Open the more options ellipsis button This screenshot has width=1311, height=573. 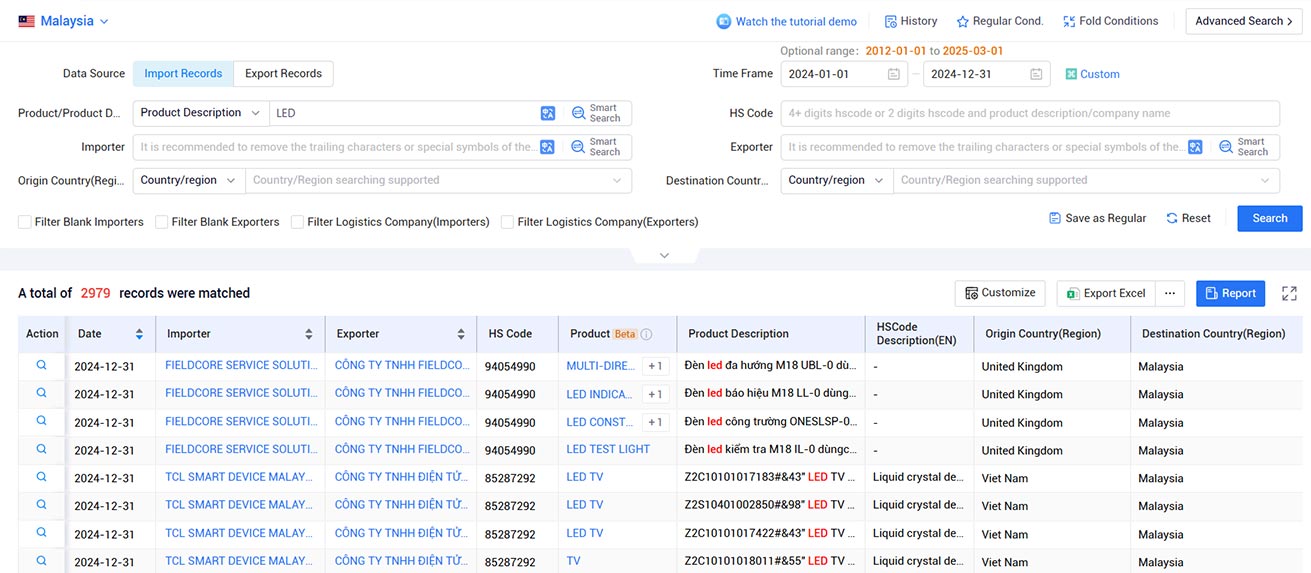click(x=1171, y=293)
